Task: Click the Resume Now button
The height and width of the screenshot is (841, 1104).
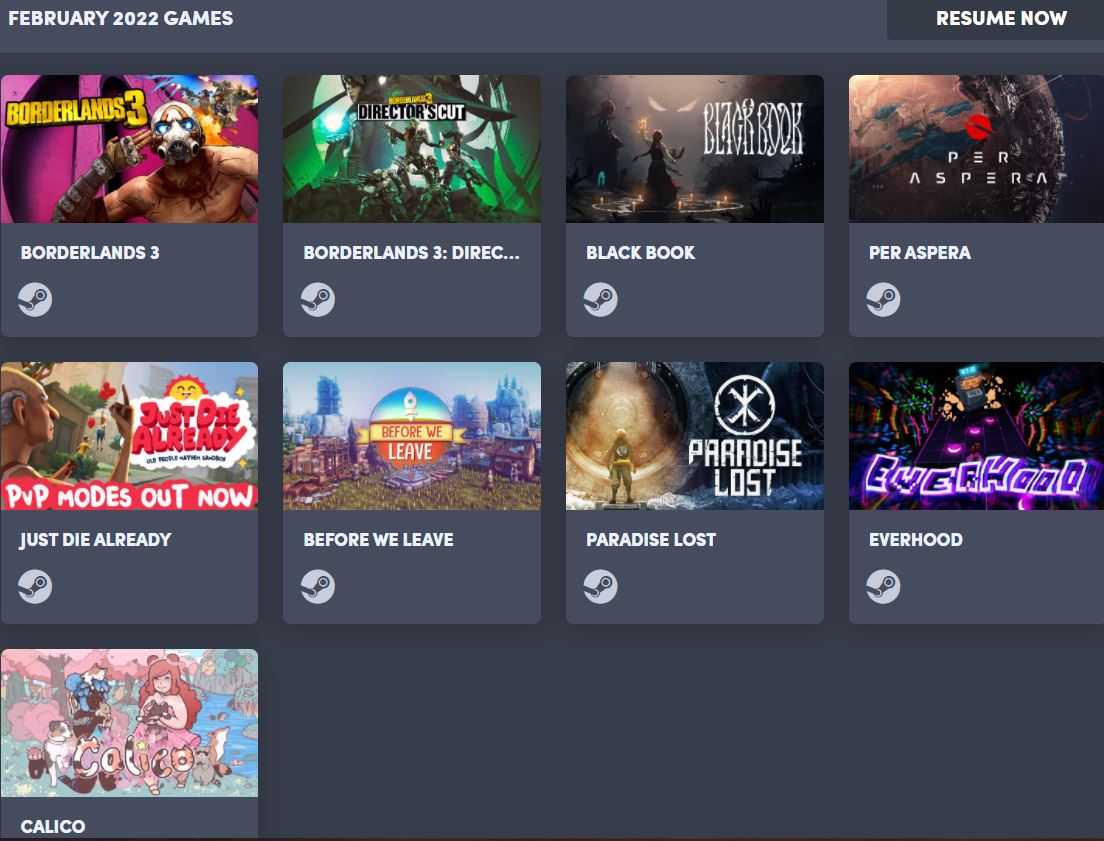Action: (x=1000, y=18)
